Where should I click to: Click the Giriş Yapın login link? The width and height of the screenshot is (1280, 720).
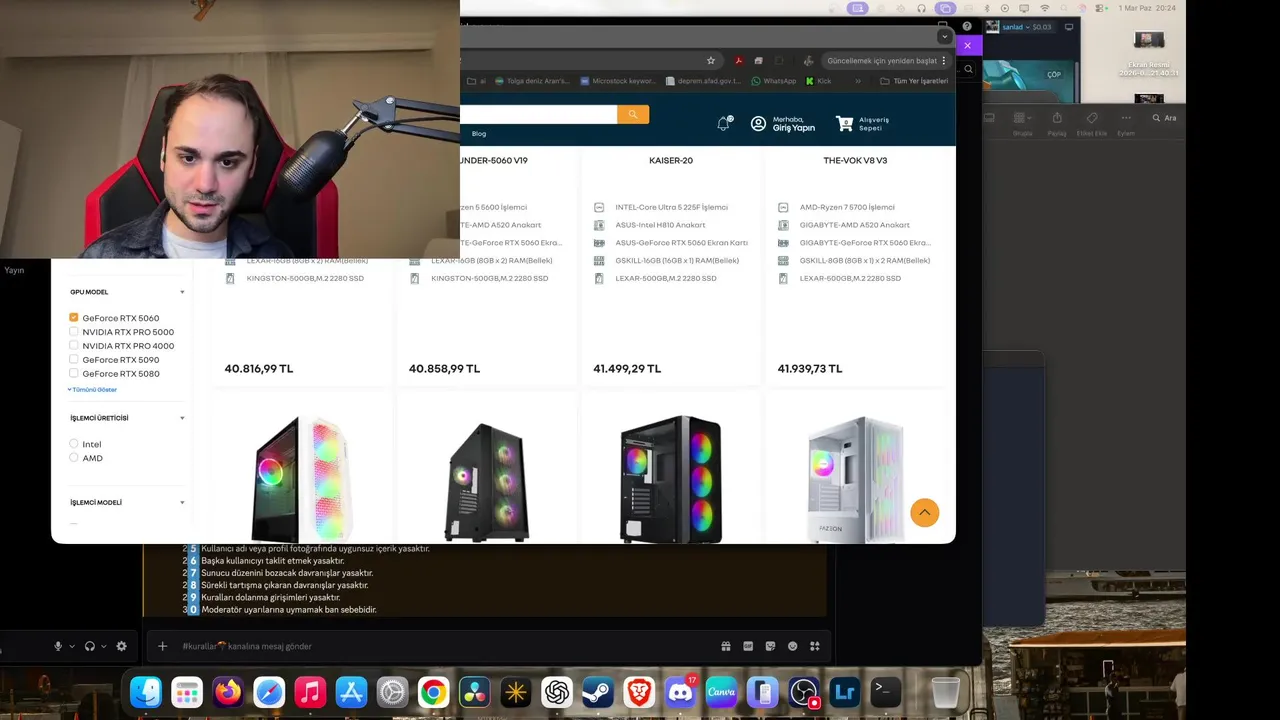coord(794,128)
